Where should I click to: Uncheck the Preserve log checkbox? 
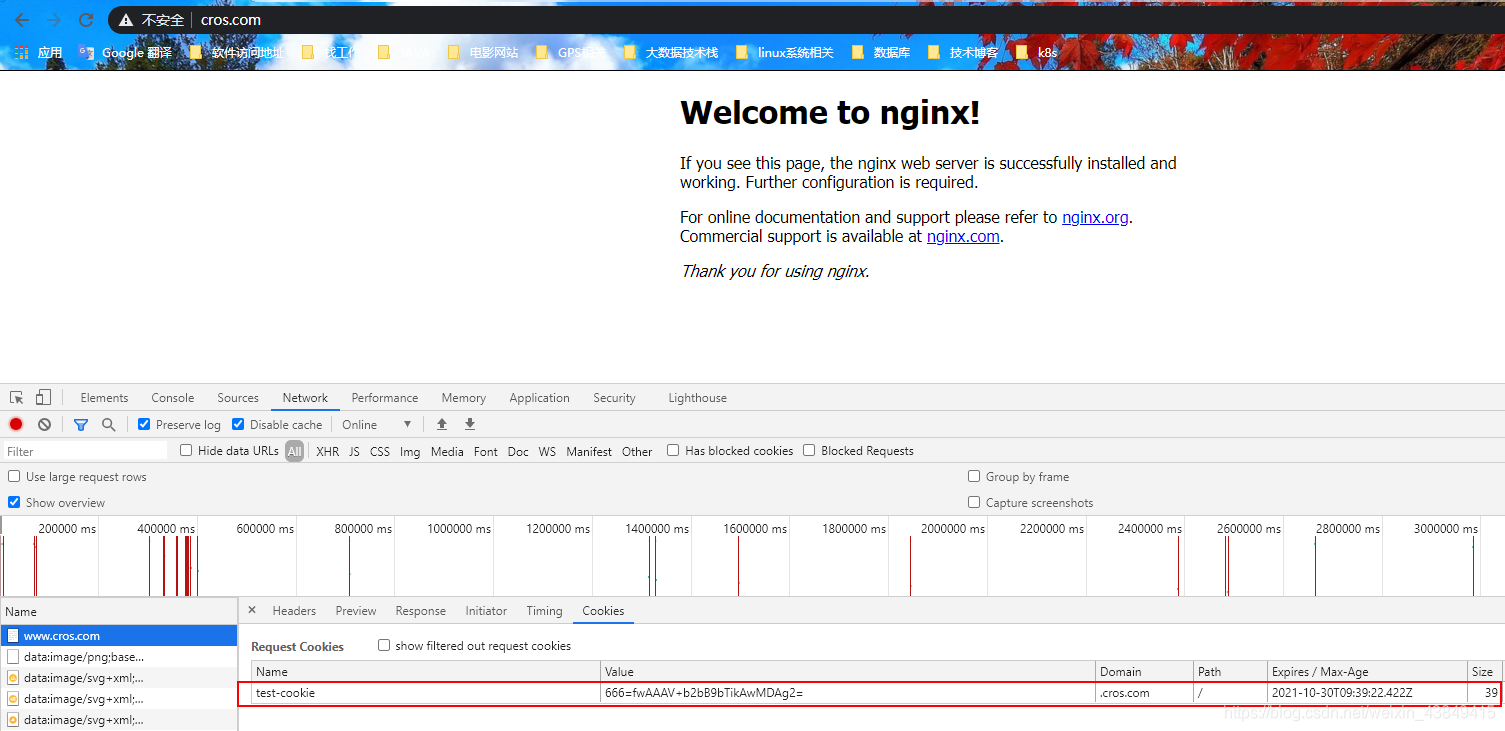[x=144, y=424]
